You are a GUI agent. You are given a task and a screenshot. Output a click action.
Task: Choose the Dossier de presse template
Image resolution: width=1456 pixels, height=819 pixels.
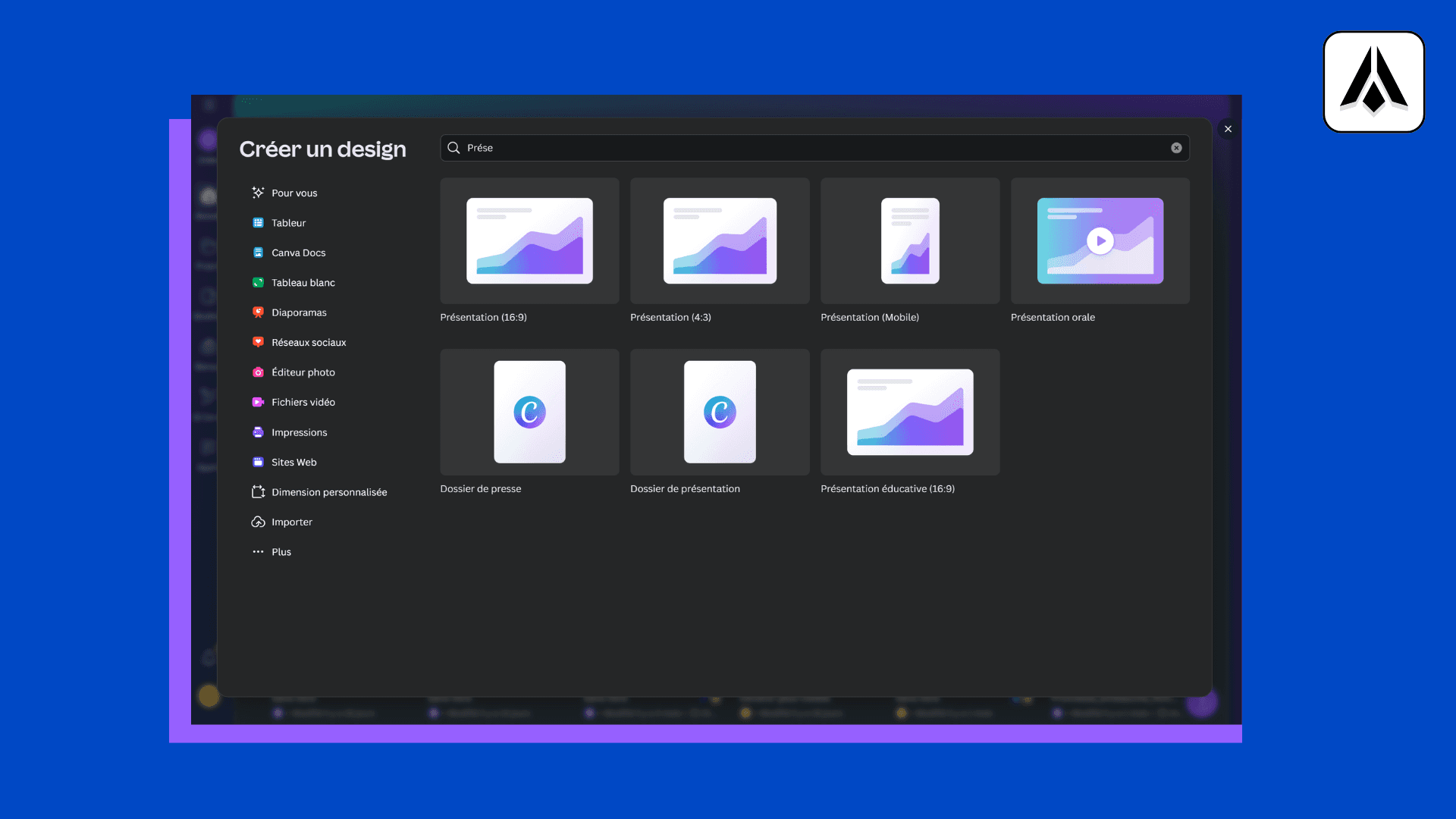coord(529,412)
